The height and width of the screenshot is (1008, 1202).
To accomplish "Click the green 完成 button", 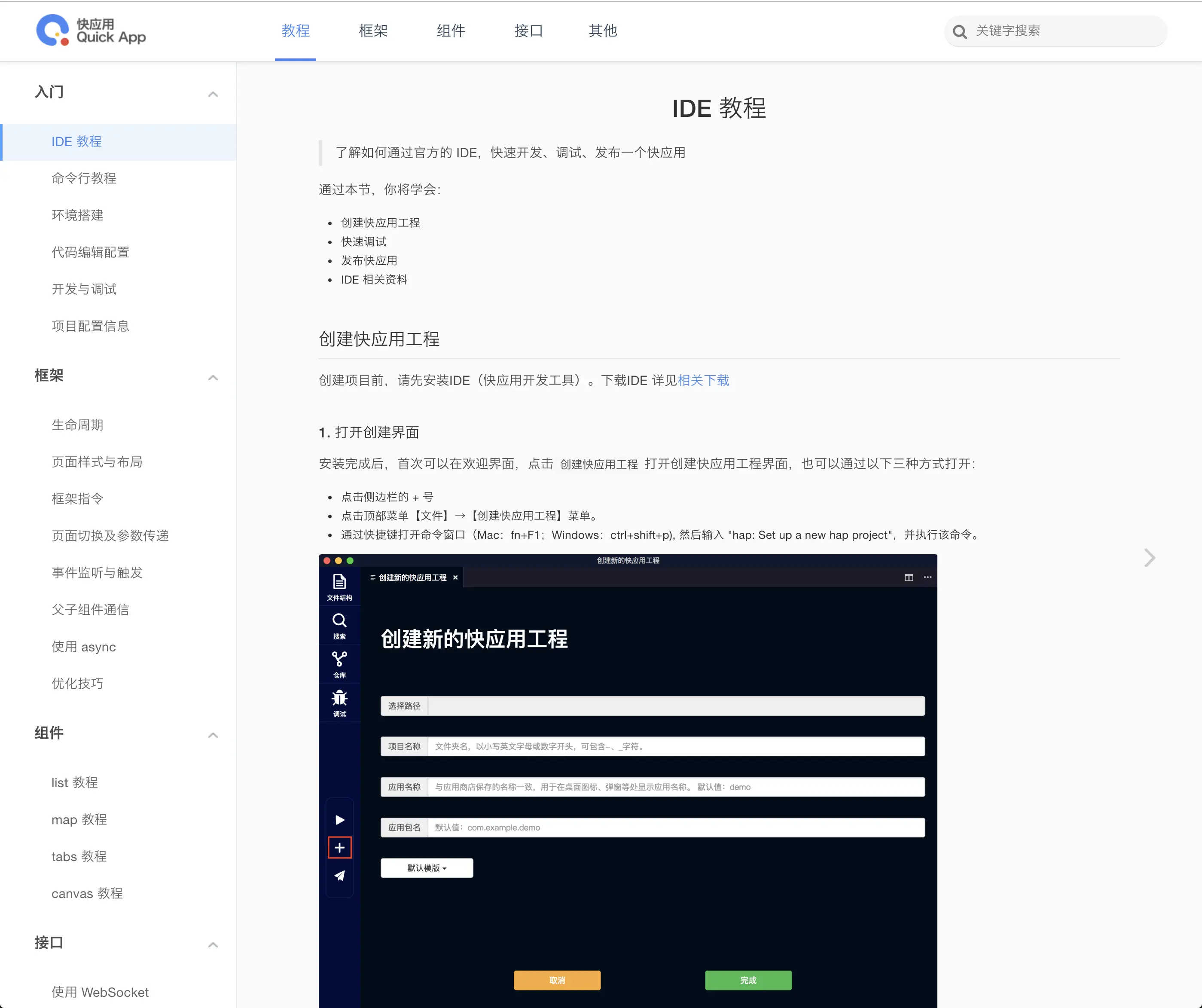I will pos(748,980).
